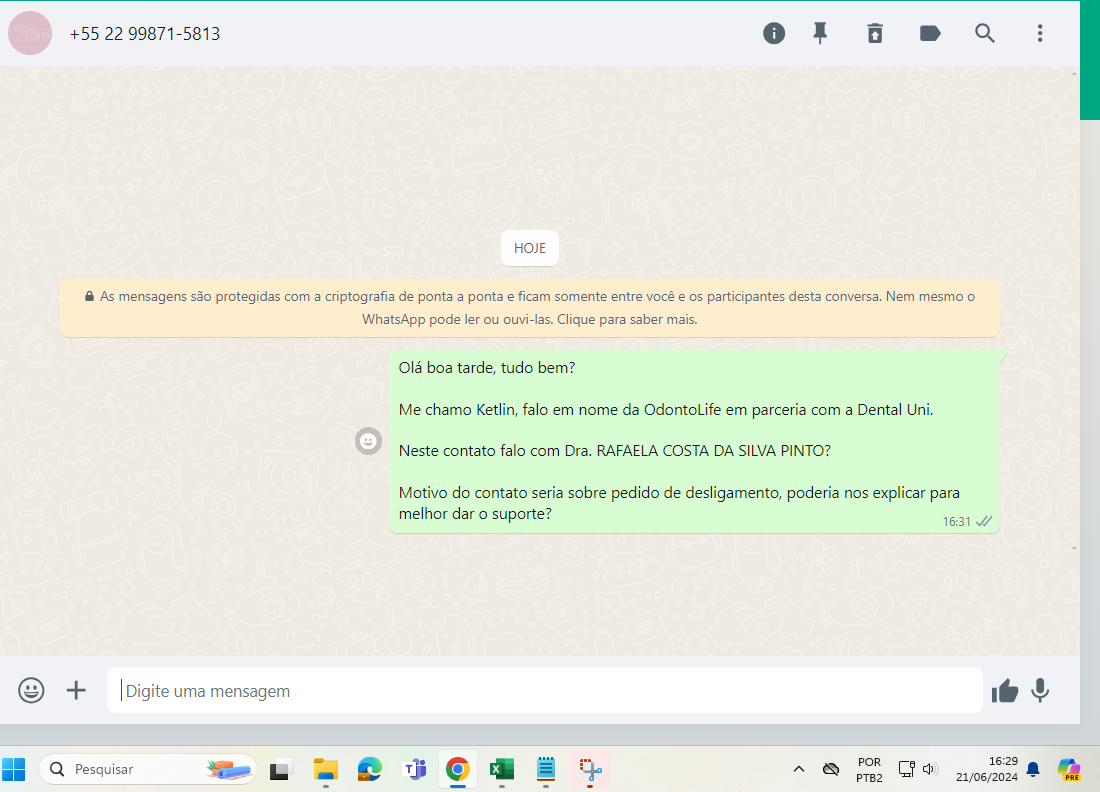Open Notepad from the taskbar
Image resolution: width=1100 pixels, height=792 pixels.
pyautogui.click(x=546, y=770)
